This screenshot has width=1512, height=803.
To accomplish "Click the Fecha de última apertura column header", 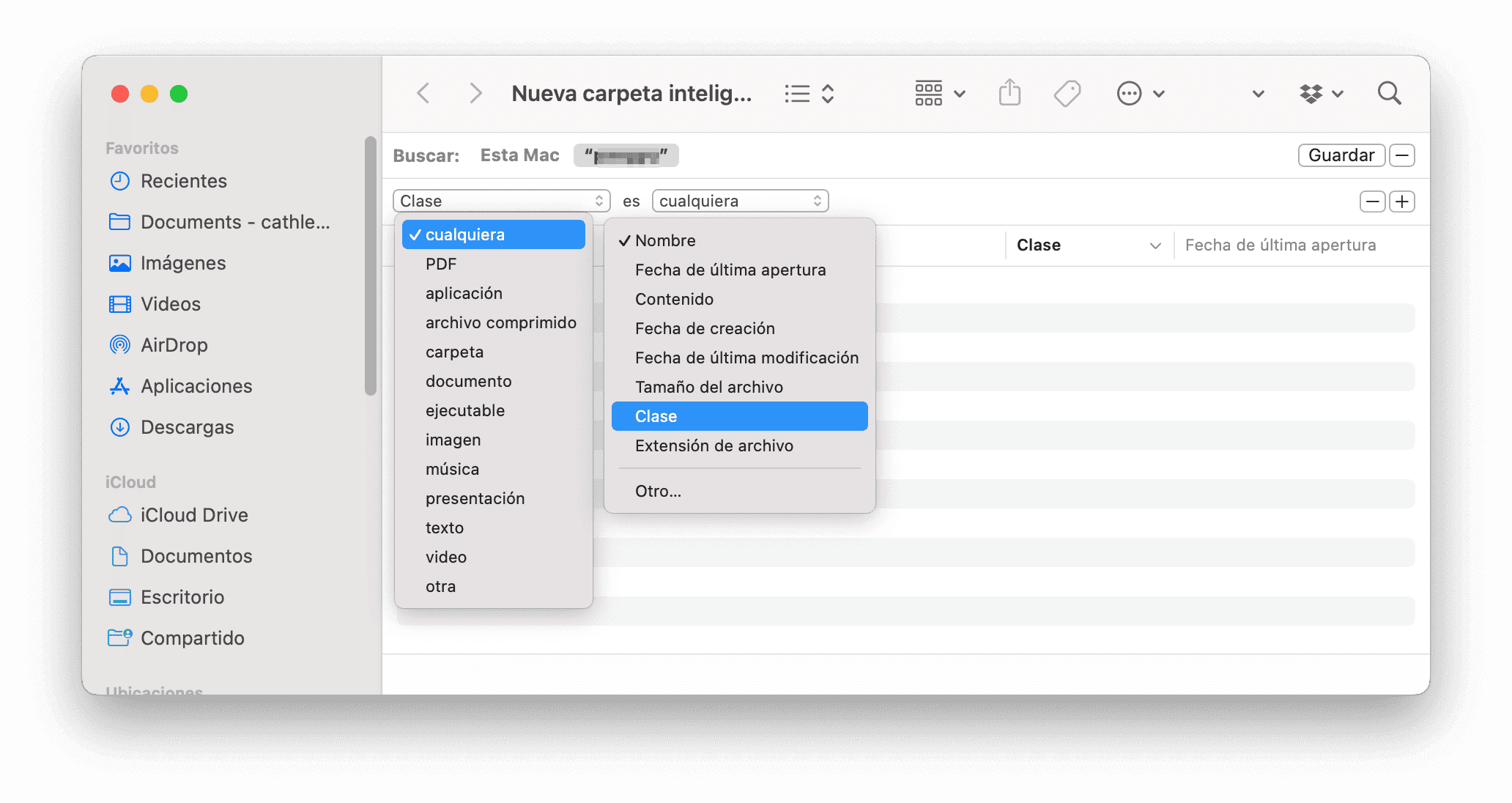I will [1281, 245].
